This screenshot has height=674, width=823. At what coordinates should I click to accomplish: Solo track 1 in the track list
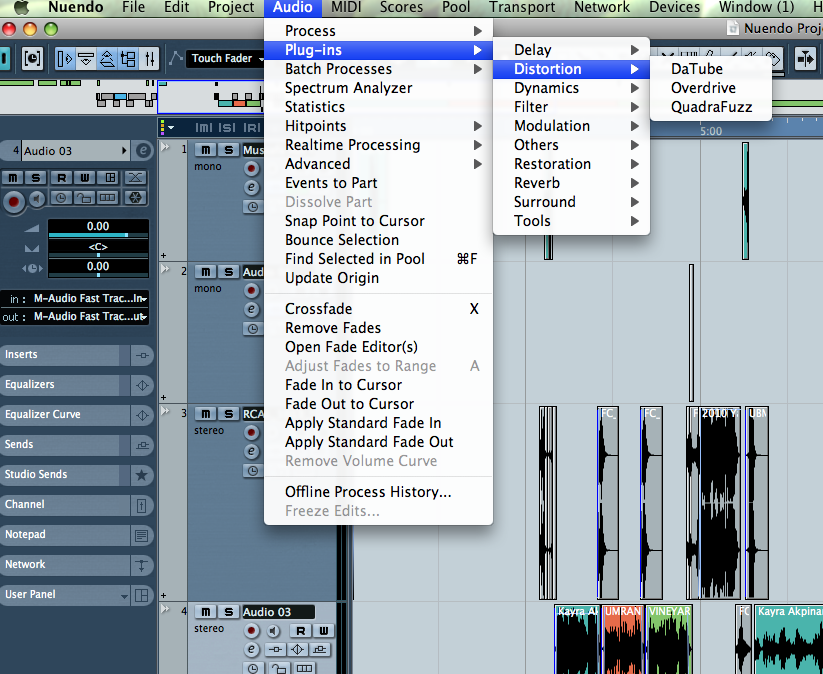pos(228,150)
